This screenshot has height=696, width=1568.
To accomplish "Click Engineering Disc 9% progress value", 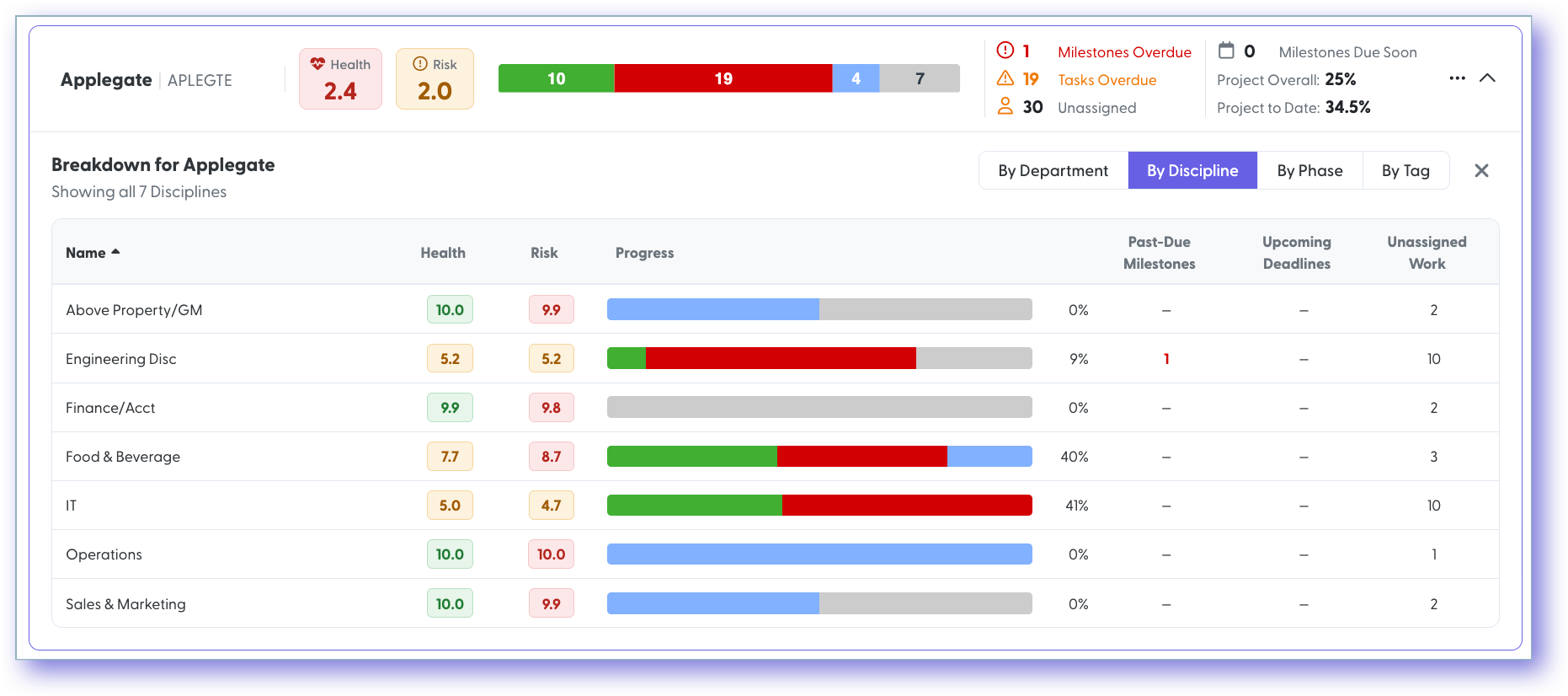I will [1079, 359].
